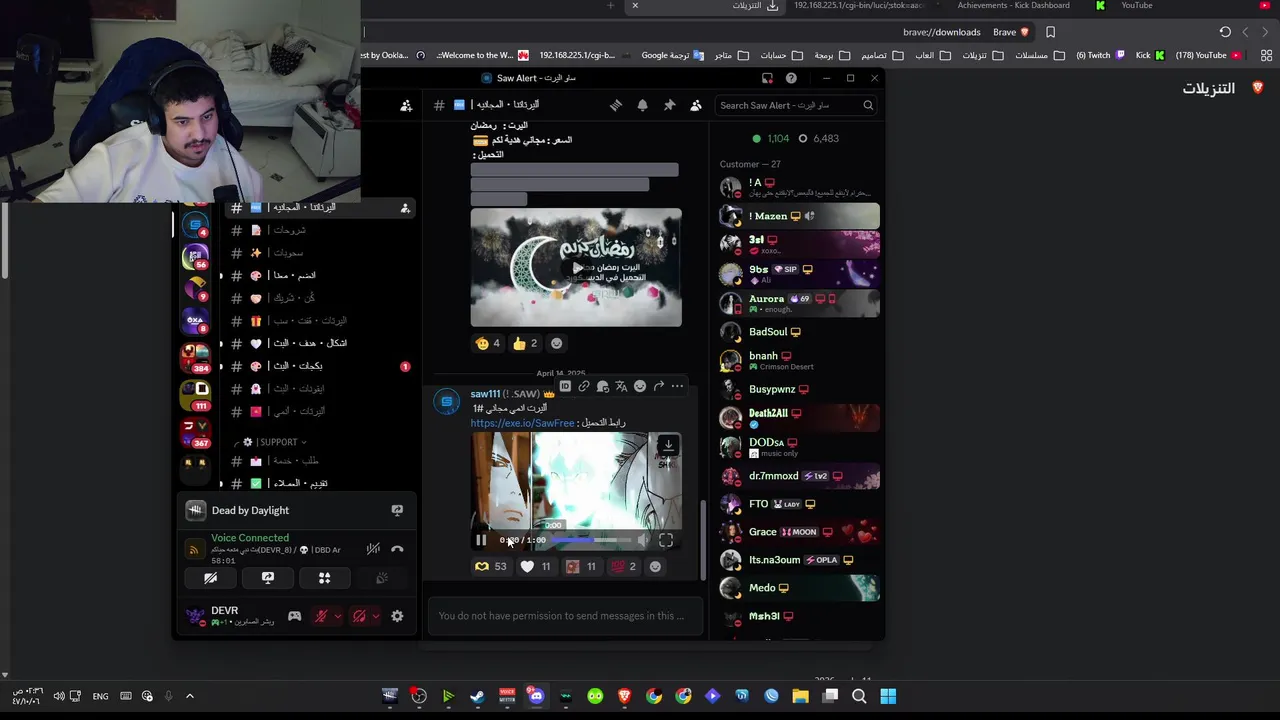Open Steam from the Windows taskbar
This screenshot has width=1280, height=720.
[x=478, y=696]
